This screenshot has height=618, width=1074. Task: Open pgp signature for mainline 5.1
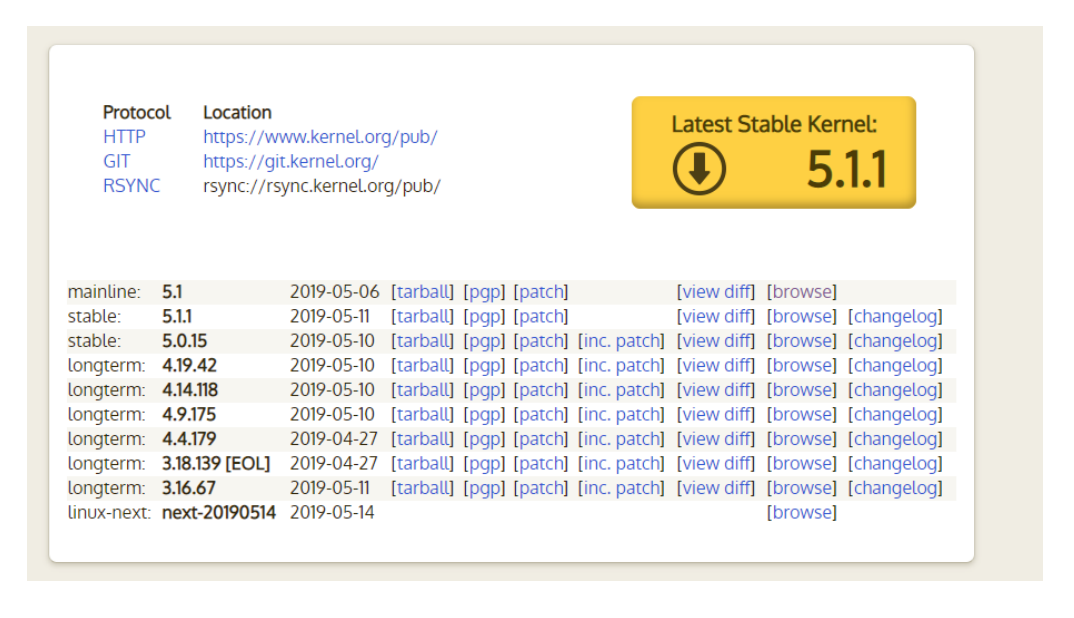point(484,292)
